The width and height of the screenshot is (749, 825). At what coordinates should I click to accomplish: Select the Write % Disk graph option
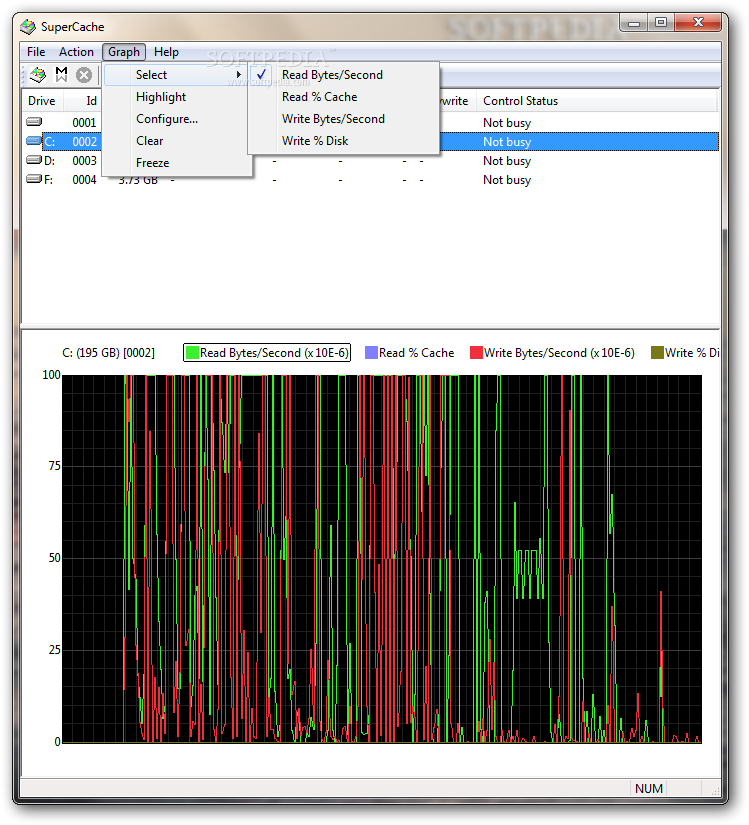(344, 141)
